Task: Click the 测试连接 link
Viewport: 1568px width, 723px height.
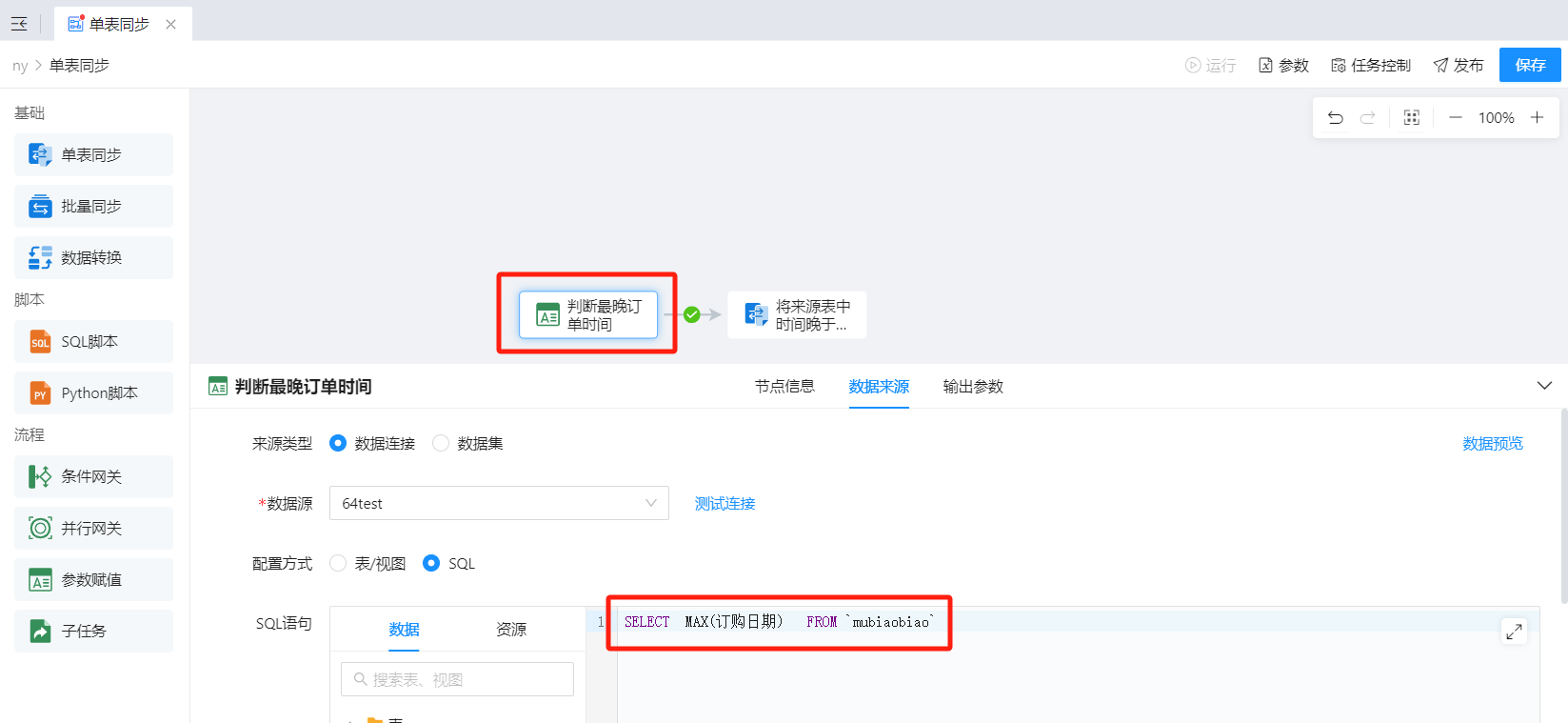Action: tap(724, 504)
